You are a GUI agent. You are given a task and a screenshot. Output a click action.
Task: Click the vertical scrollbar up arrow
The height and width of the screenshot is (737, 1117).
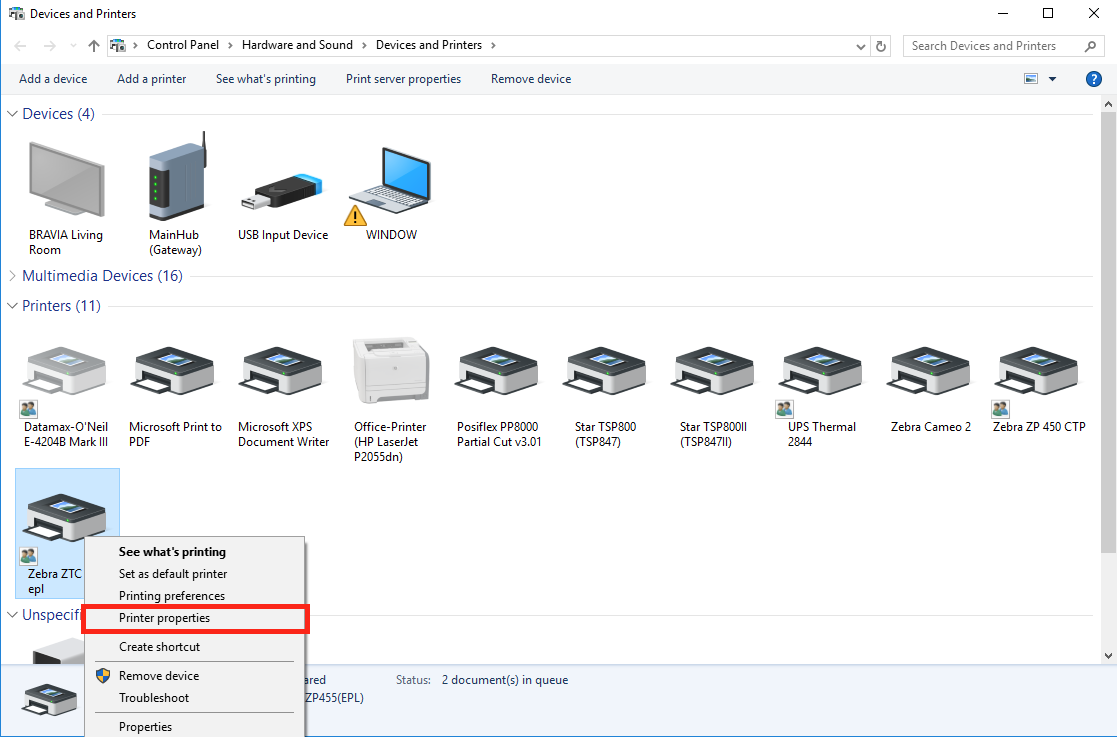pos(1108,104)
